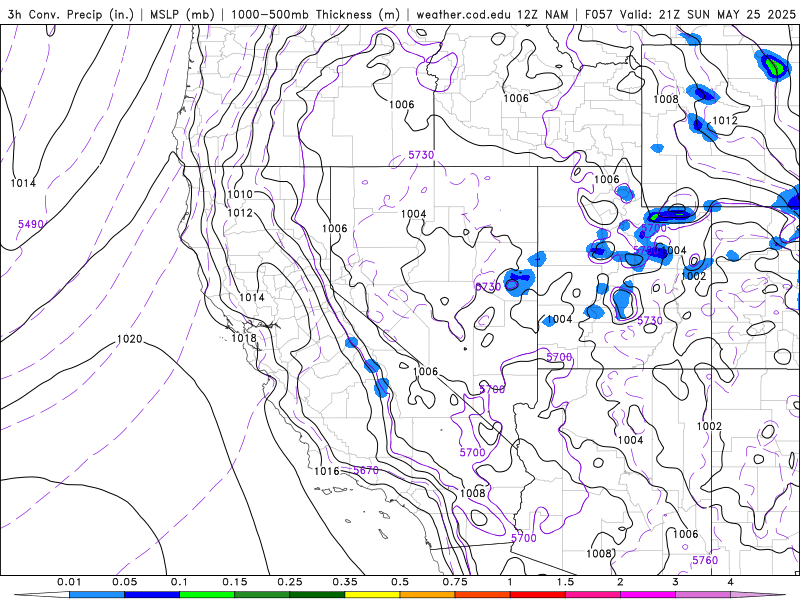Select the dark blue 0.05–0.1 legend swatch
The height and width of the screenshot is (600, 800).
pyautogui.click(x=152, y=595)
